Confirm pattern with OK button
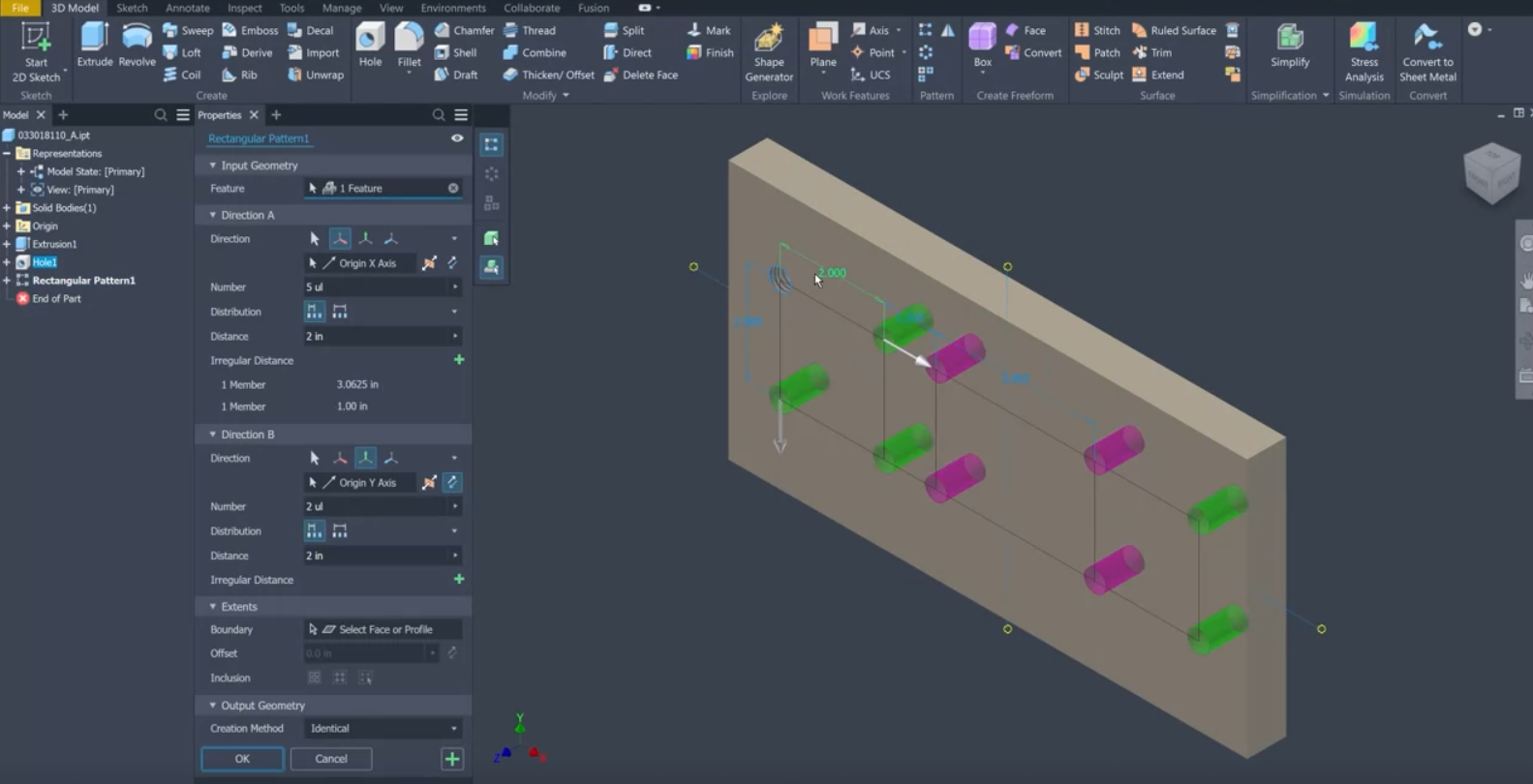The height and width of the screenshot is (784, 1533). 242,759
